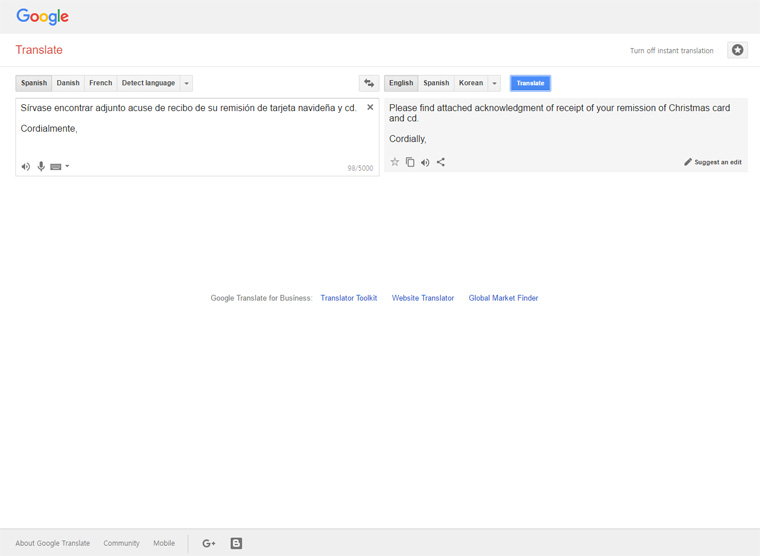Image resolution: width=760 pixels, height=556 pixels.
Task: Select French as source language
Action: click(101, 83)
